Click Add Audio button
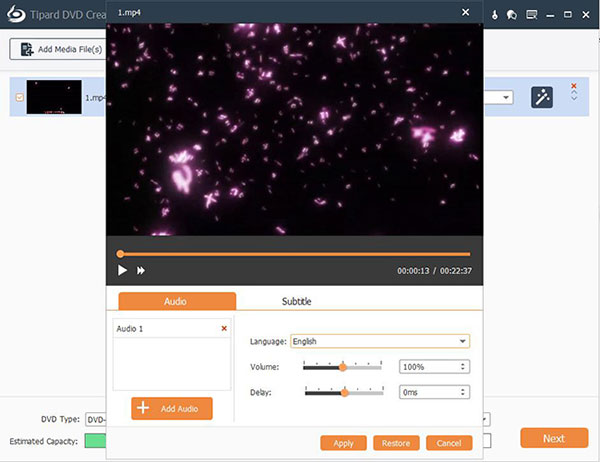This screenshot has height=462, width=600. pos(171,409)
